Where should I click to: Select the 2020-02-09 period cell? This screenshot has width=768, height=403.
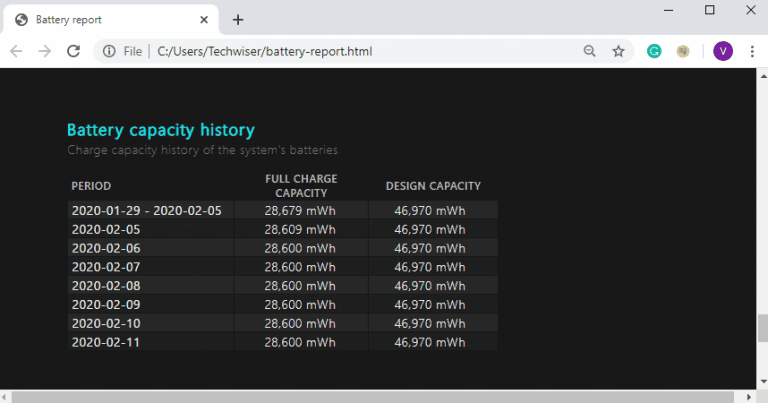(150, 305)
